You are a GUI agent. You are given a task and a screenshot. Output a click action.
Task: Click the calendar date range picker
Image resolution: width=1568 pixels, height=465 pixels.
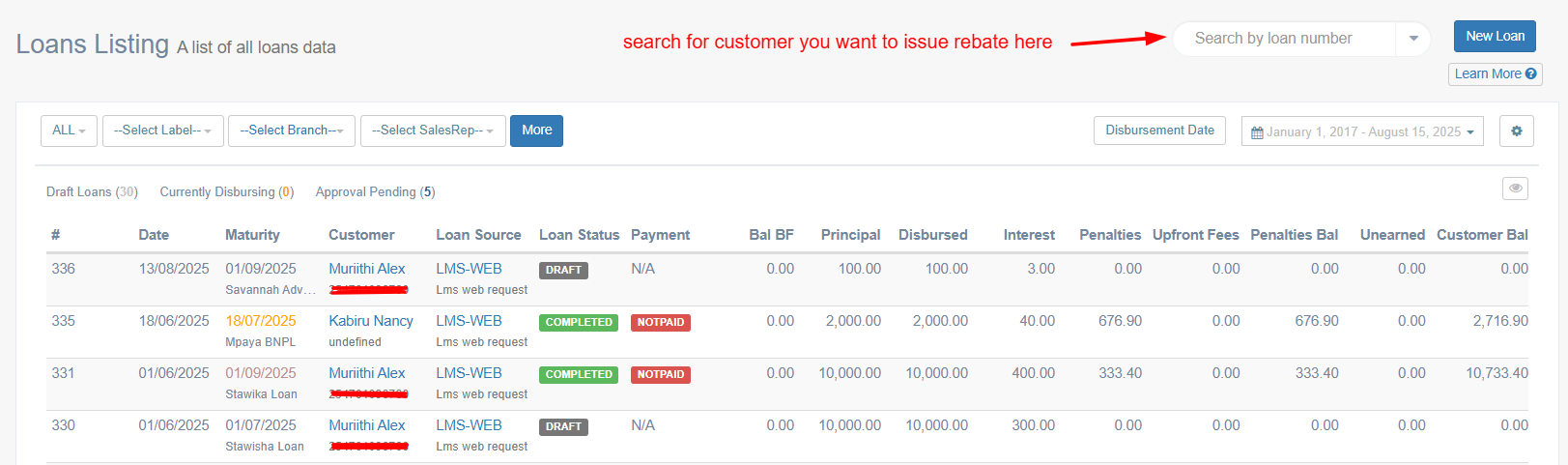1362,131
